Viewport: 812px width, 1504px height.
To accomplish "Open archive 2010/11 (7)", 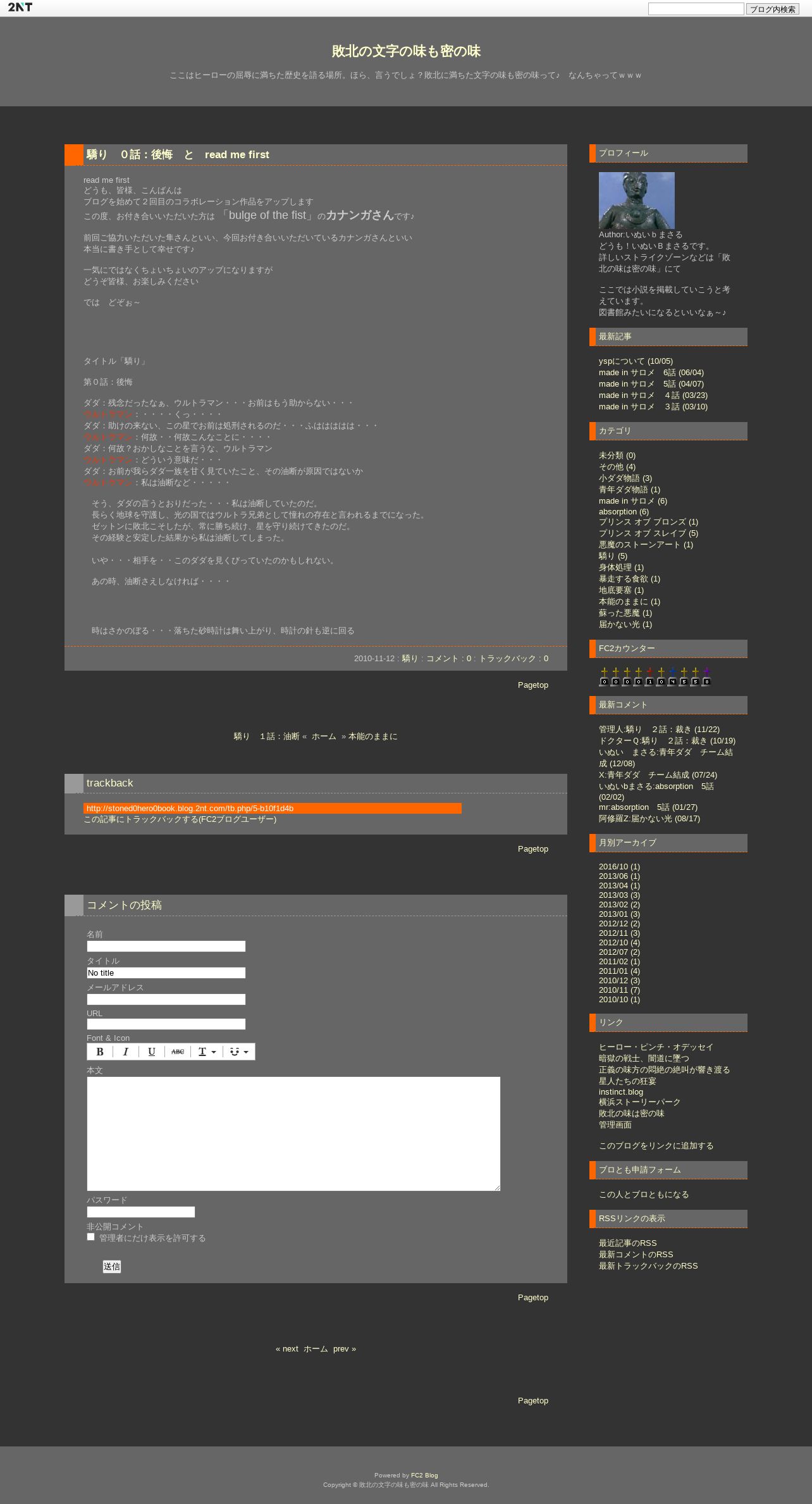I will 619,990.
